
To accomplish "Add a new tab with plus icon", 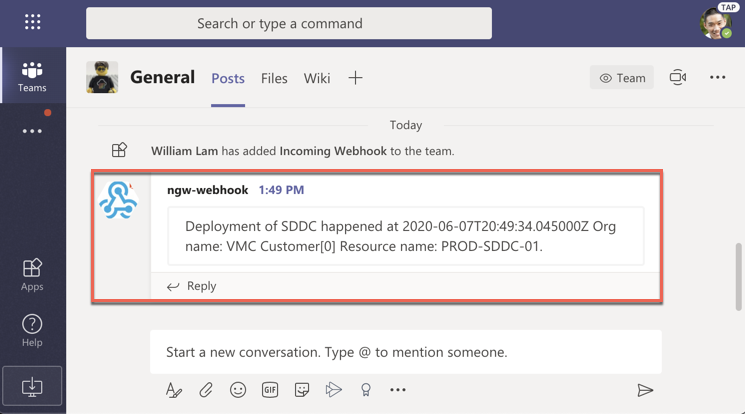I will point(355,78).
